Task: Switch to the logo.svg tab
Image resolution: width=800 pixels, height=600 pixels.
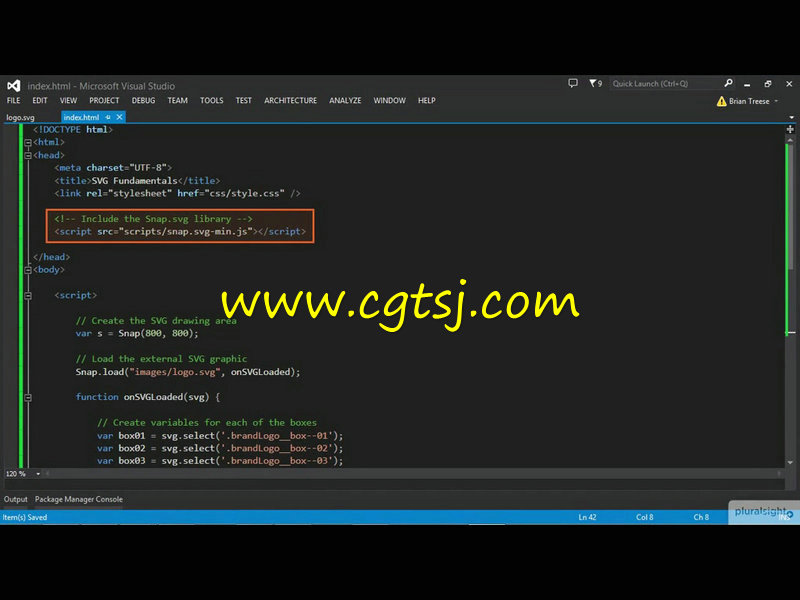Action: tap(20, 117)
